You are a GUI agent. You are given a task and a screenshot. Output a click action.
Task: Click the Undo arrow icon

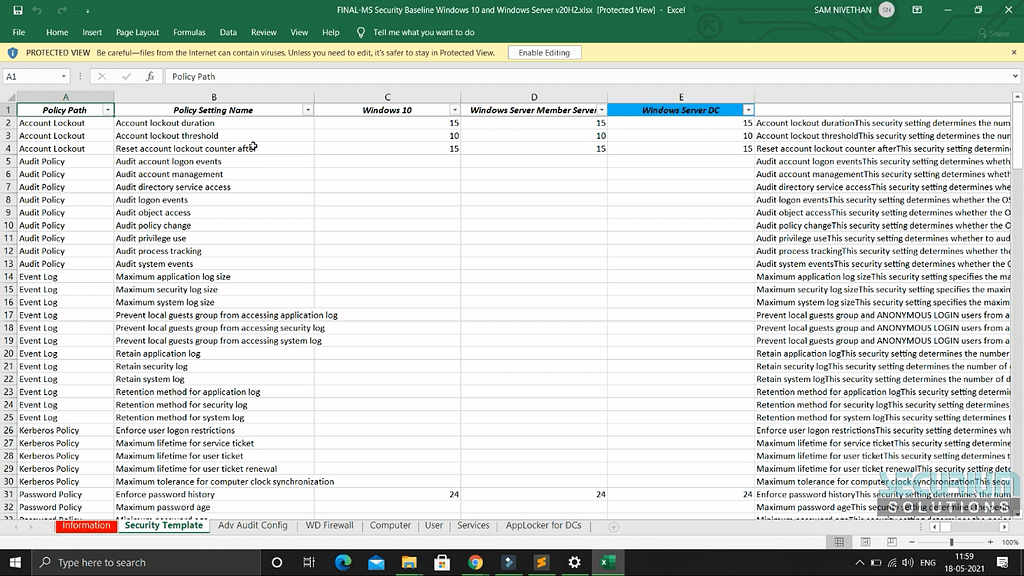point(37,10)
